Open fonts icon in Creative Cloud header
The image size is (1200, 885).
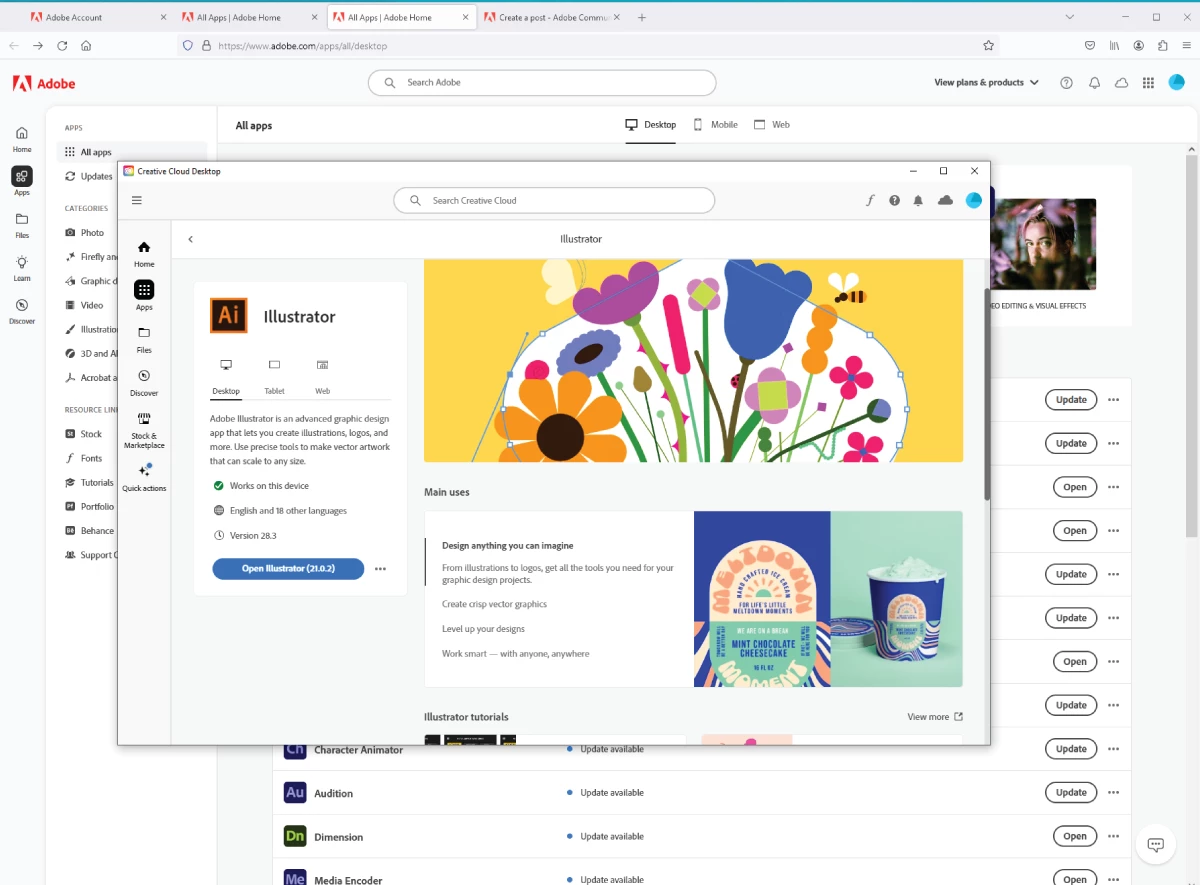pos(870,200)
